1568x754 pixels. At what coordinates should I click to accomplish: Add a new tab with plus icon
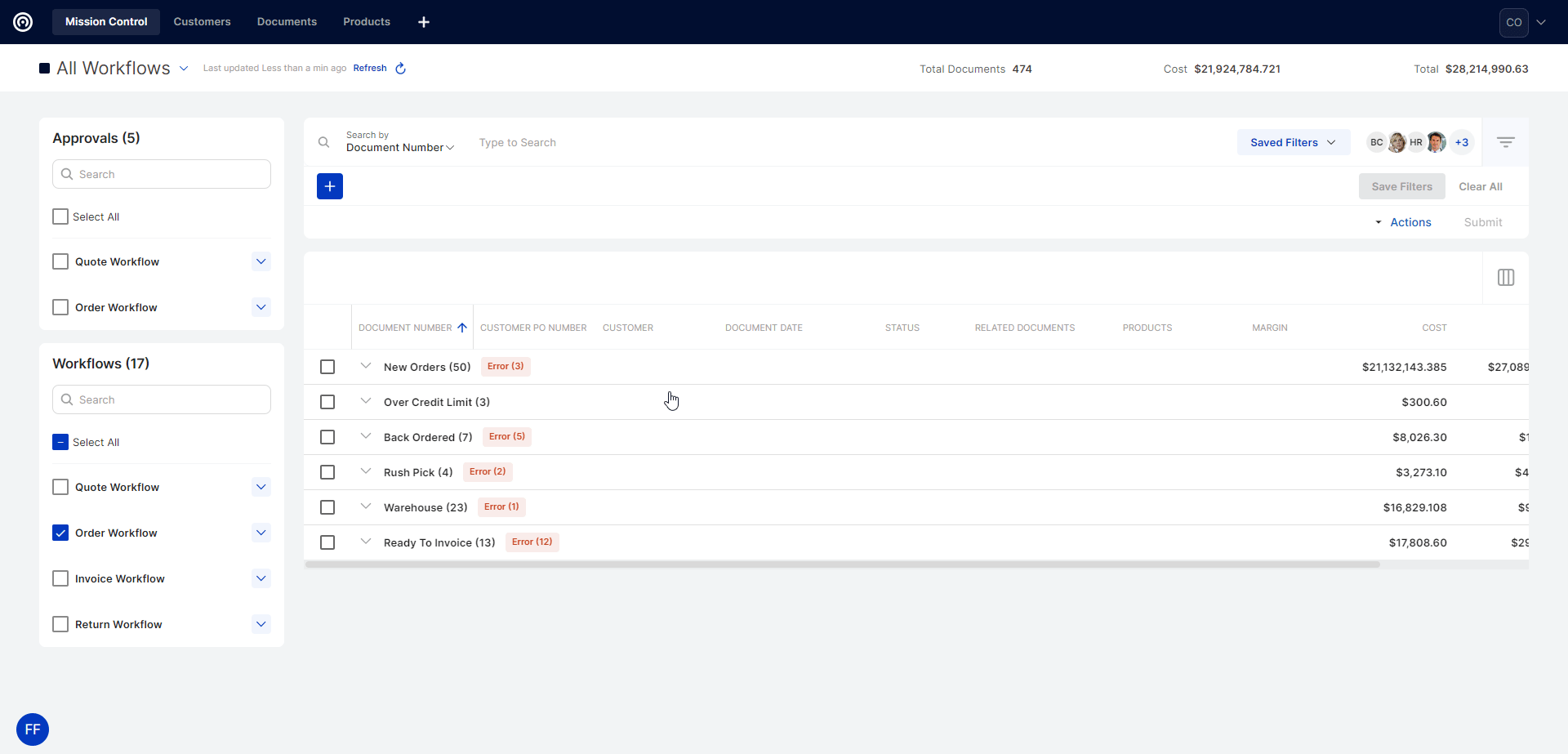point(424,22)
